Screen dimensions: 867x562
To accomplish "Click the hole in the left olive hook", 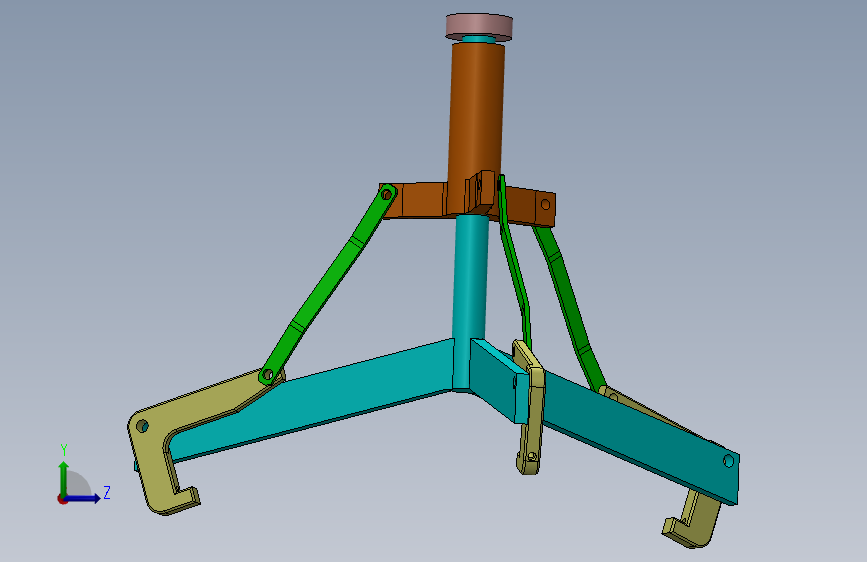I will pyautogui.click(x=142, y=426).
